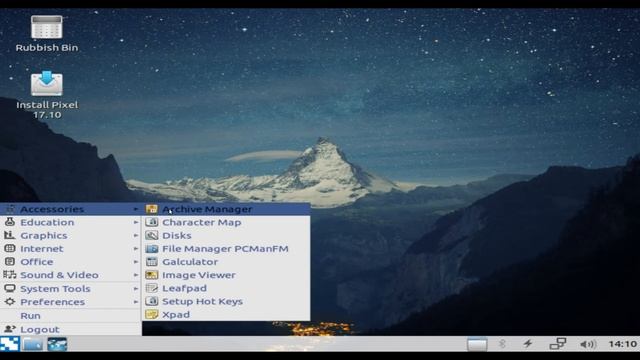Image resolution: width=640 pixels, height=360 pixels.
Task: Click the start menu button in taskbar
Action: point(9,344)
